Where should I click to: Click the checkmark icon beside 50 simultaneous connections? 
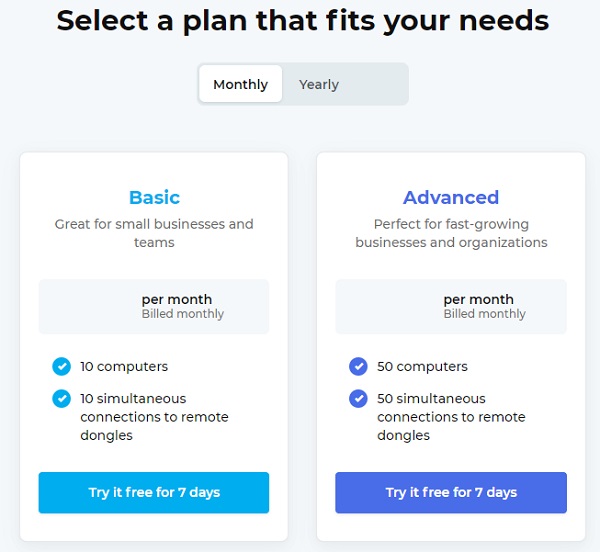(358, 399)
